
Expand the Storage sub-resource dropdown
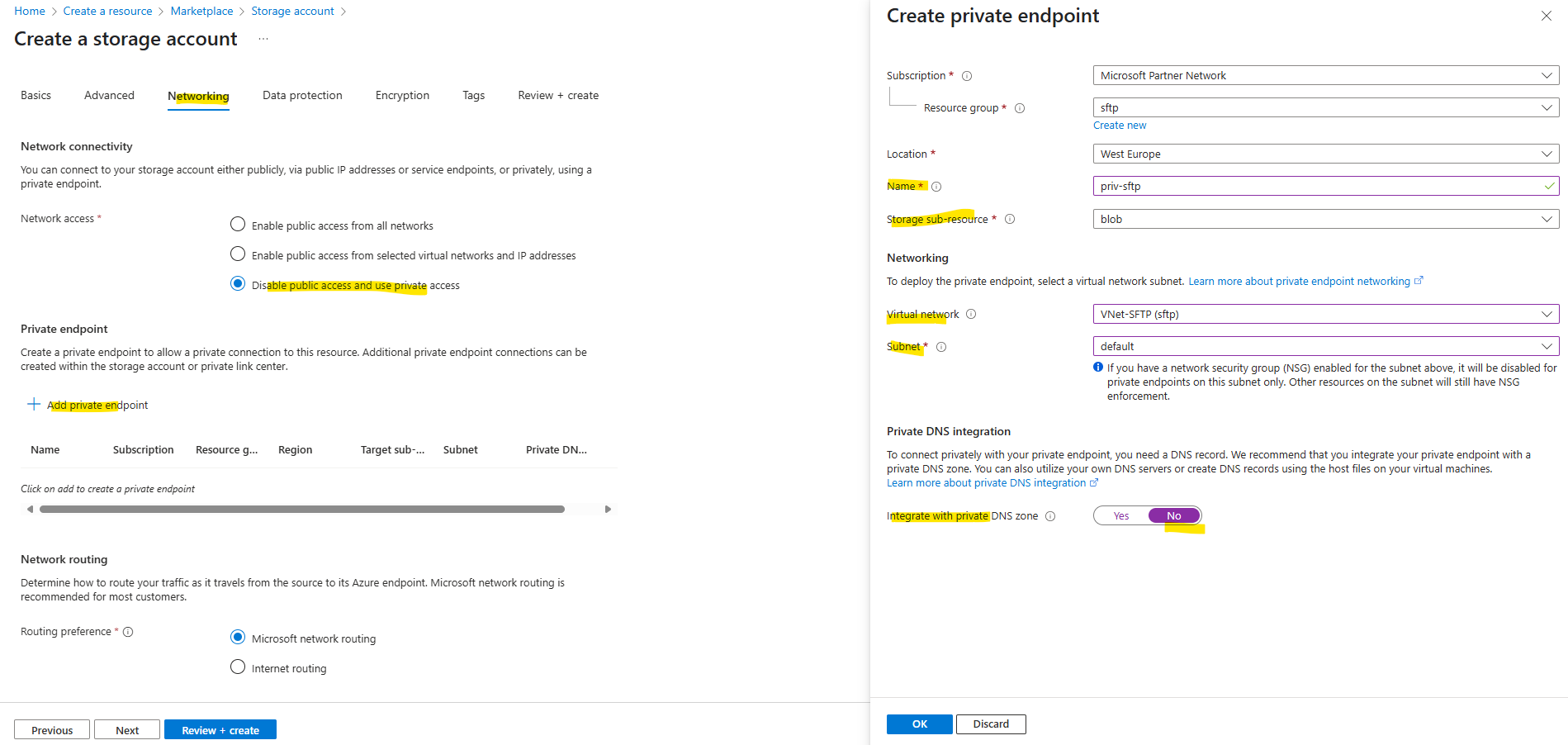pyautogui.click(x=1325, y=219)
